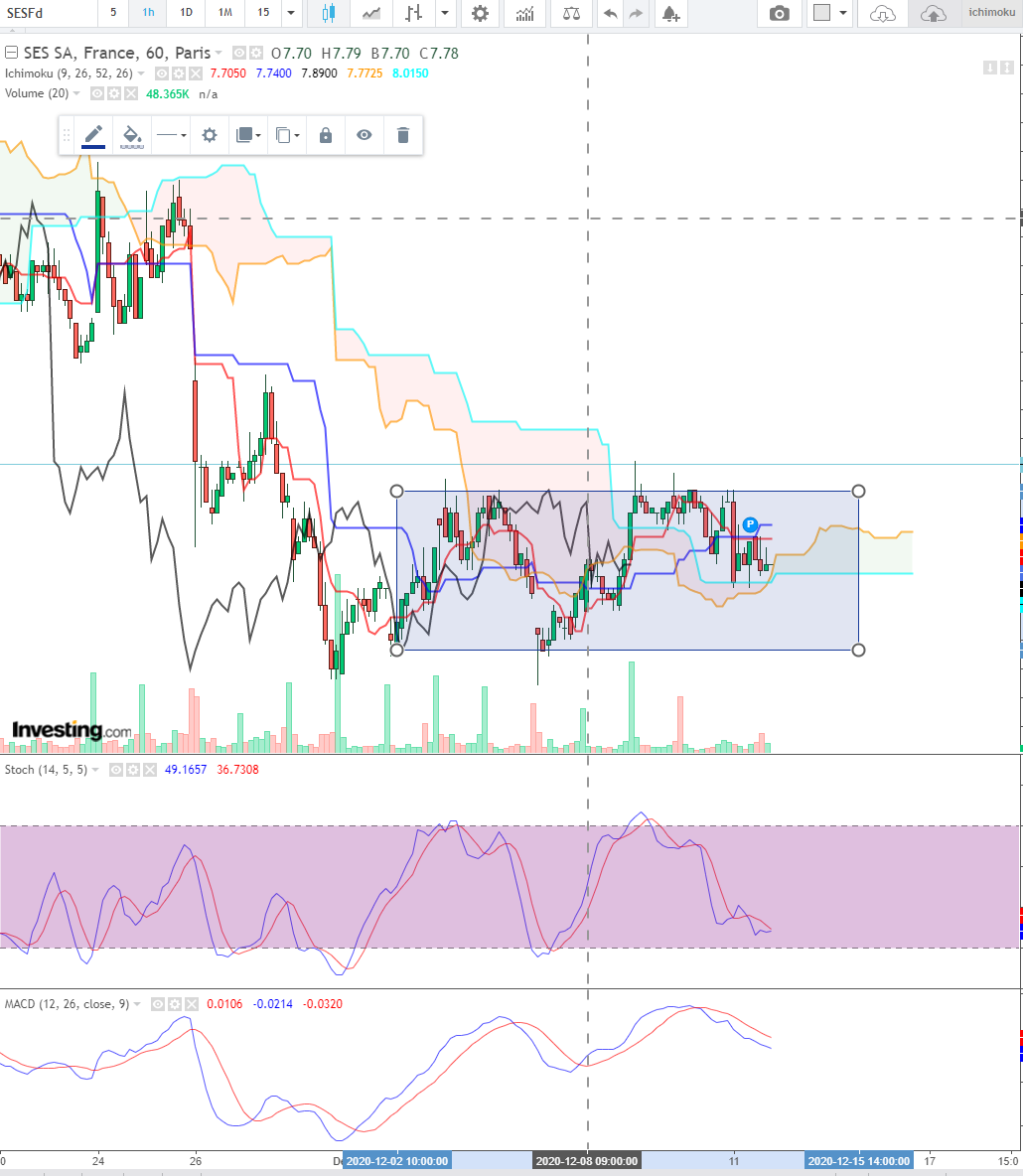This screenshot has height=1176, width=1023.
Task: Undo last action with left arrow
Action: click(x=611, y=13)
